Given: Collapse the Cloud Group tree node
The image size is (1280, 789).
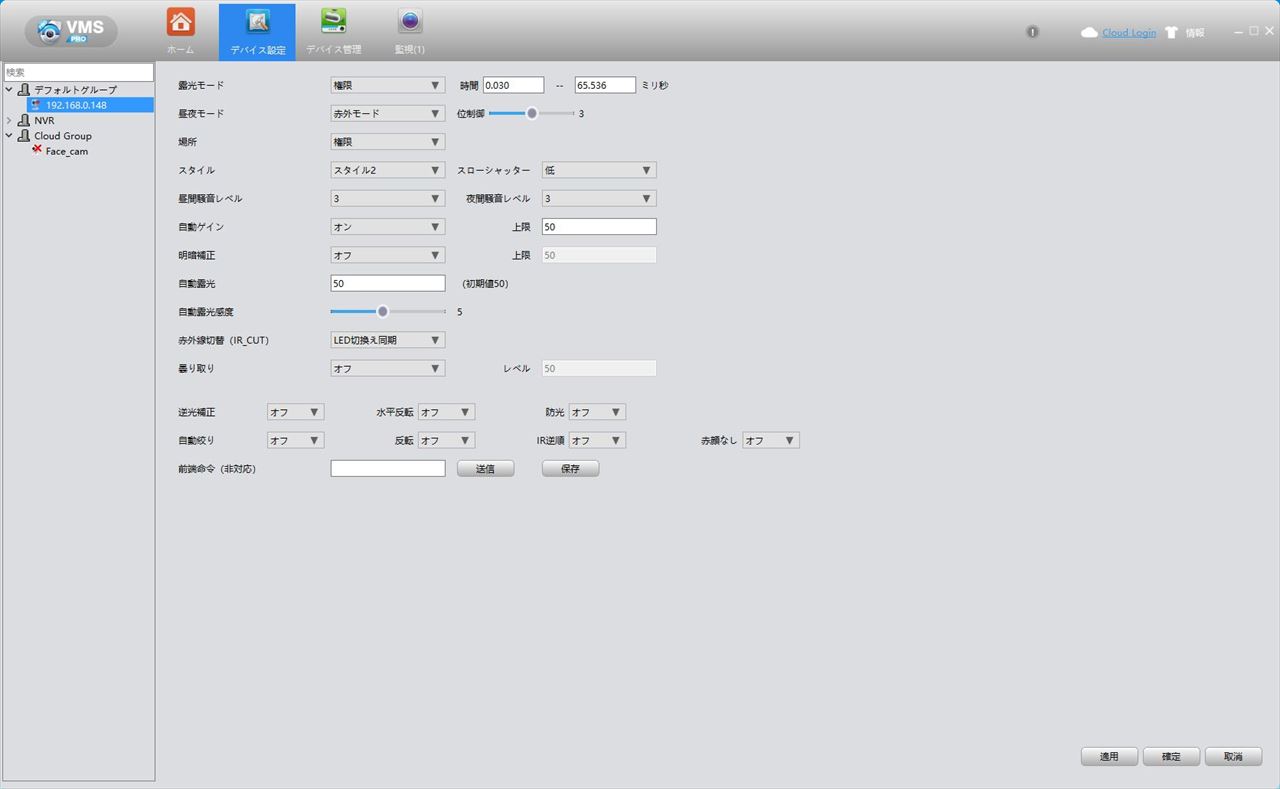Looking at the screenshot, I should click(9, 136).
